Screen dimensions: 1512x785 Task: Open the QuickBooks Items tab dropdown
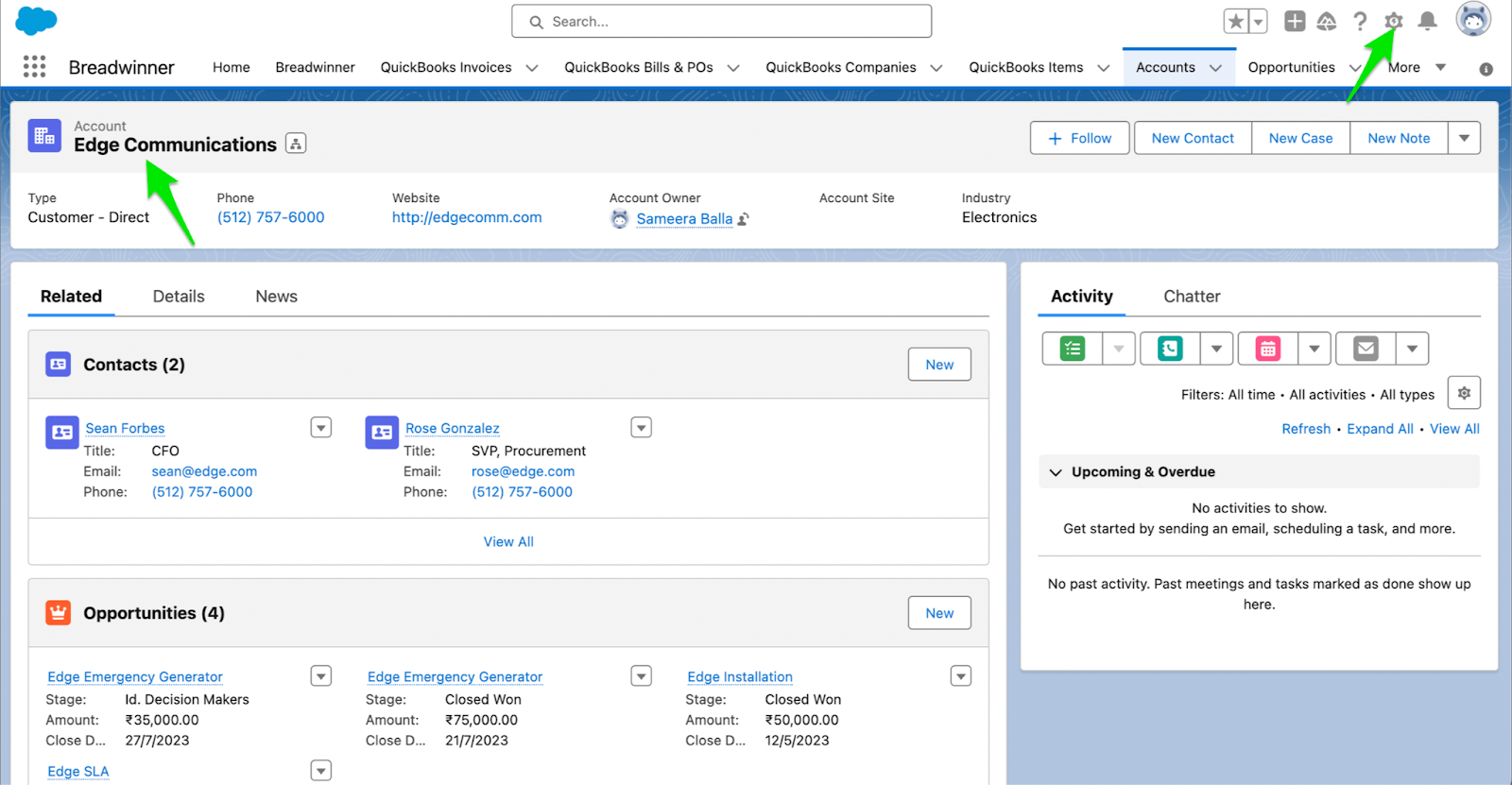pos(1104,68)
